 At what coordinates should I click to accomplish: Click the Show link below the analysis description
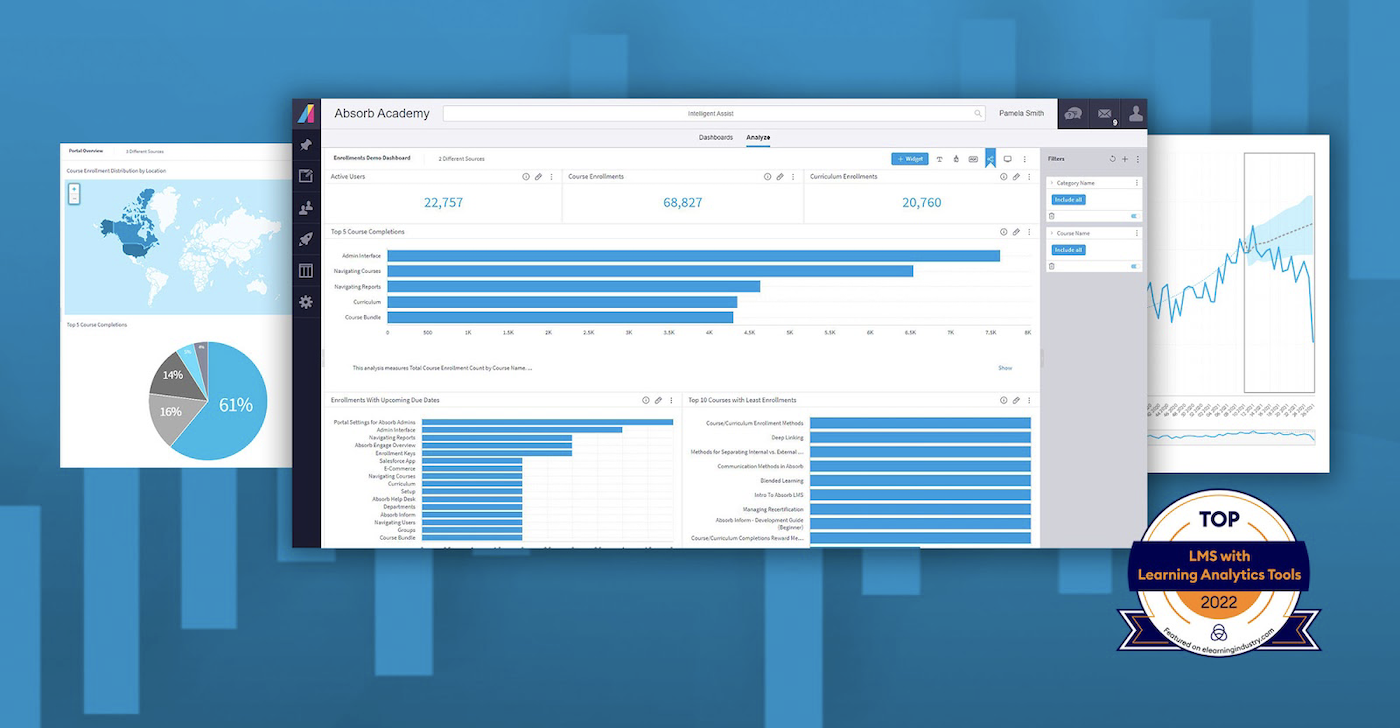[x=1005, y=368]
